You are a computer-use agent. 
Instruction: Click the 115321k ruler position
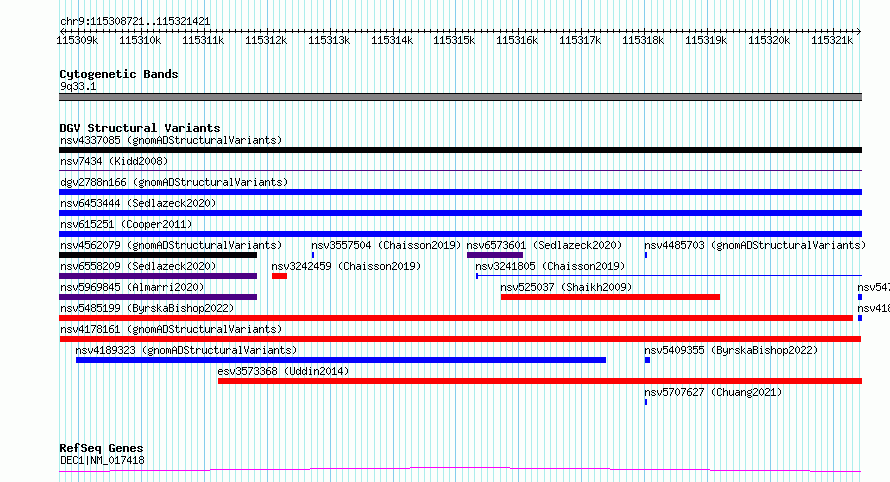tap(832, 40)
